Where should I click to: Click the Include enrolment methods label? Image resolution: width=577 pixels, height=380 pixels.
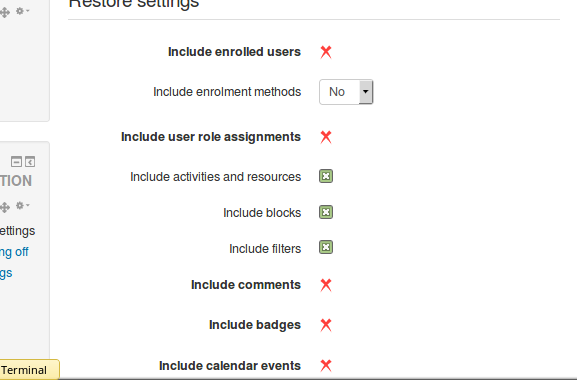click(227, 92)
